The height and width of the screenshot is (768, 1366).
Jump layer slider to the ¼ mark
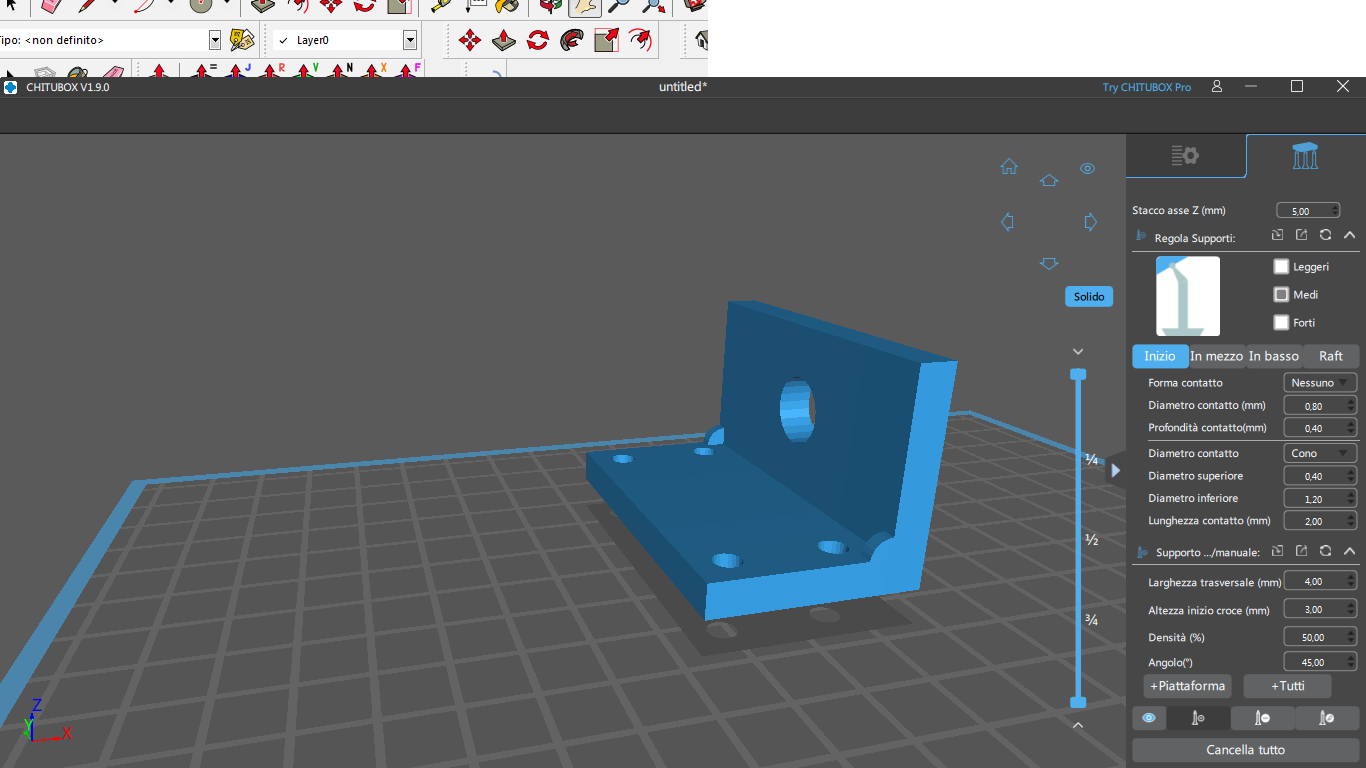(x=1092, y=459)
